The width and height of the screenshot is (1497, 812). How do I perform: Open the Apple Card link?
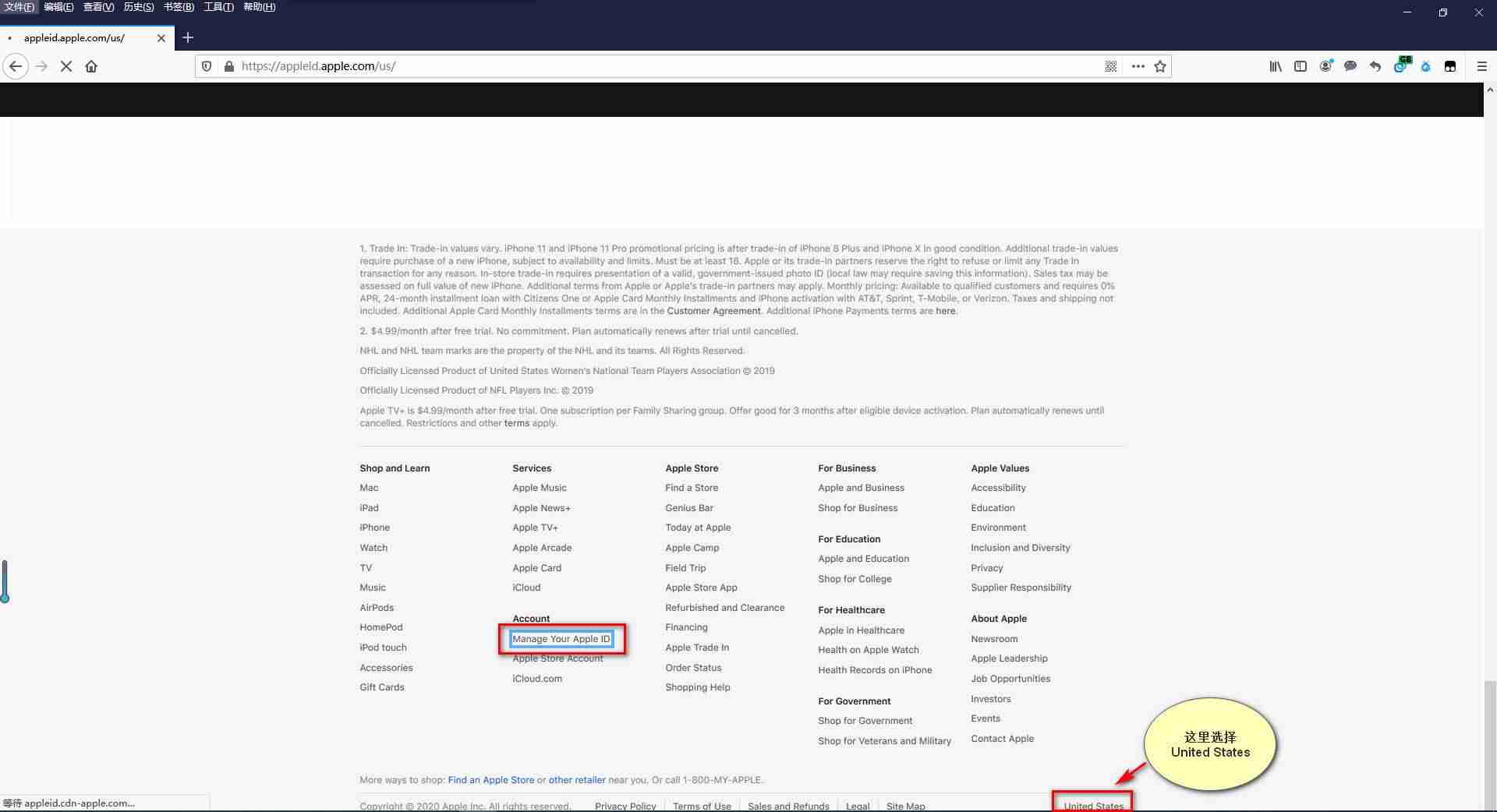click(536, 568)
